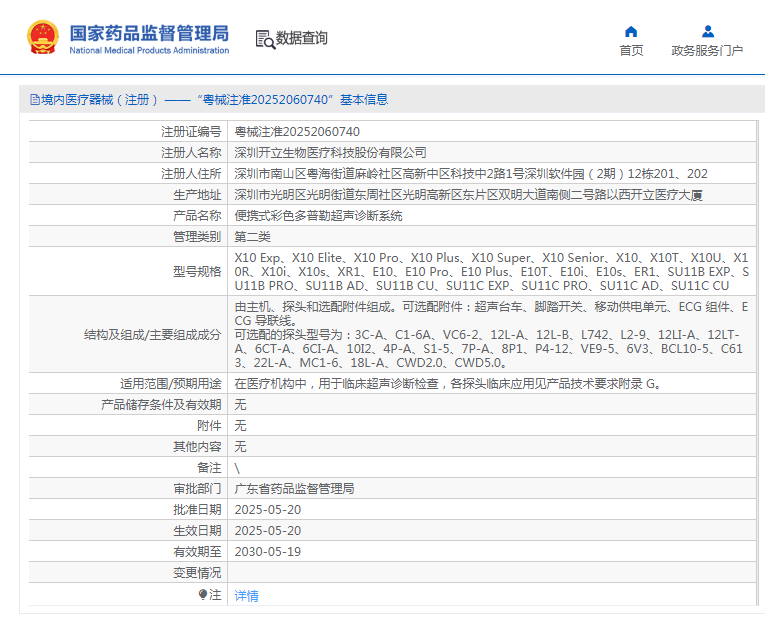
Task: Click the lightbulb icon beside 注
Action: click(x=203, y=594)
